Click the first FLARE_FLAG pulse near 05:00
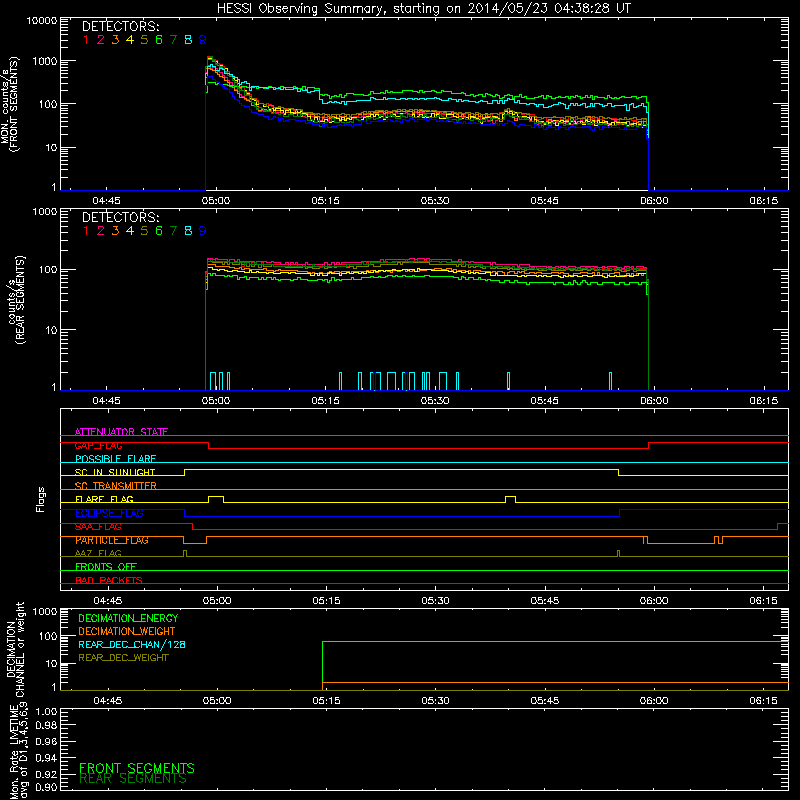Image resolution: width=800 pixels, height=800 pixels. pos(216,499)
